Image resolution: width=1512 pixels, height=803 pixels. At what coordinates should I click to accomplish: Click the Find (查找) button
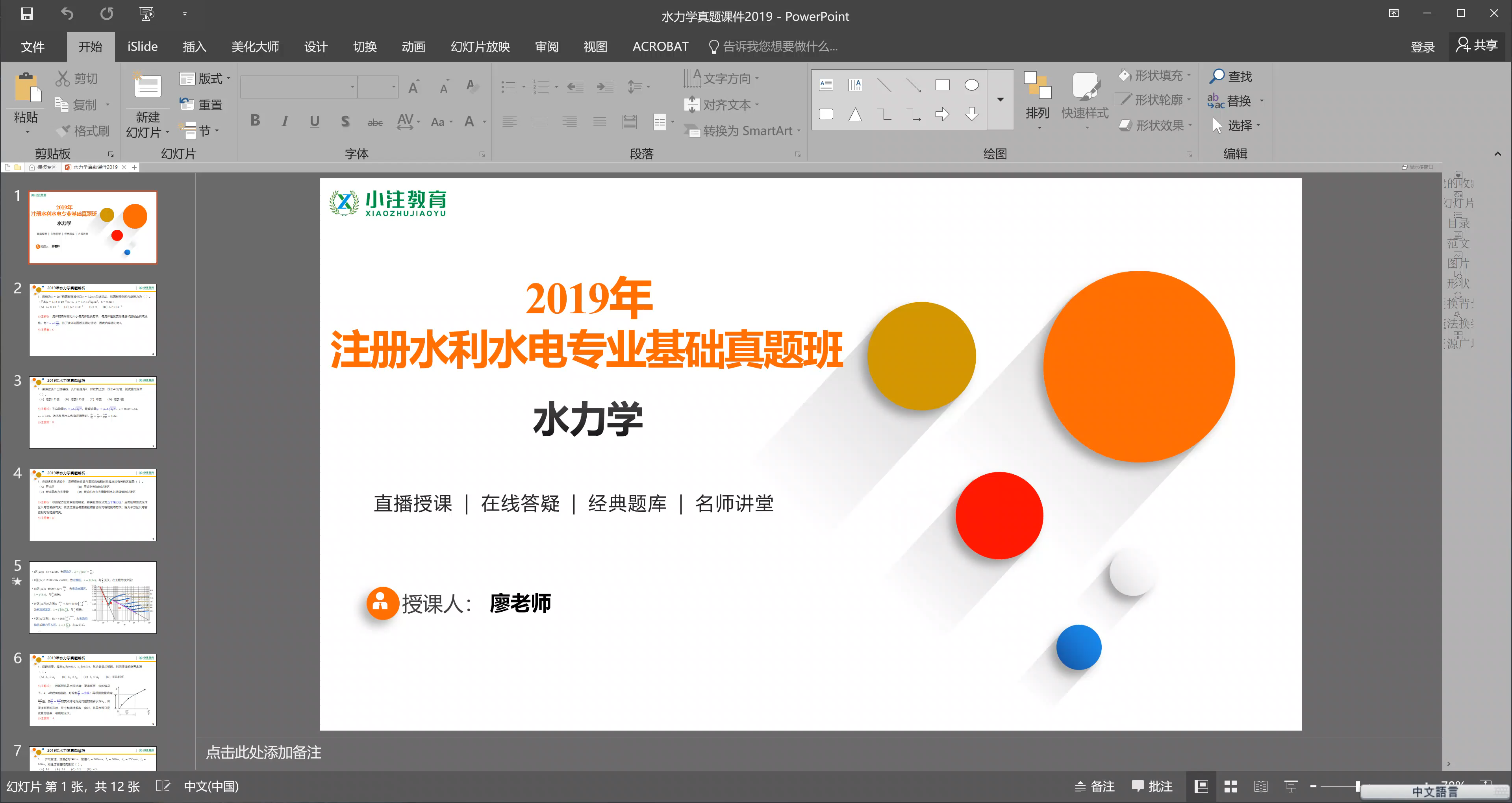point(1231,76)
